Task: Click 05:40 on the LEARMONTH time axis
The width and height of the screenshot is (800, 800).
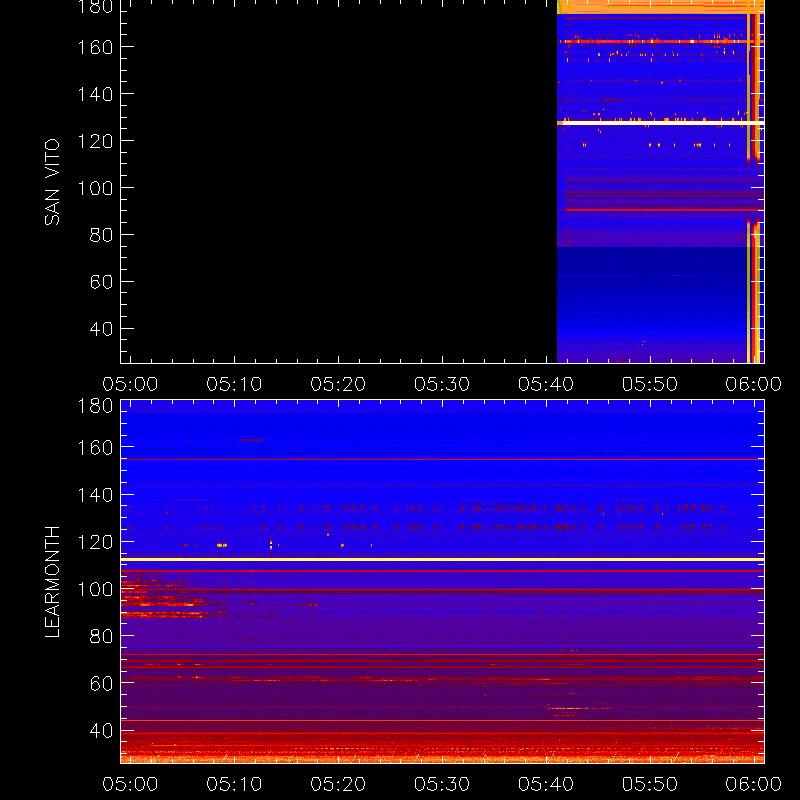Action: coord(546,784)
